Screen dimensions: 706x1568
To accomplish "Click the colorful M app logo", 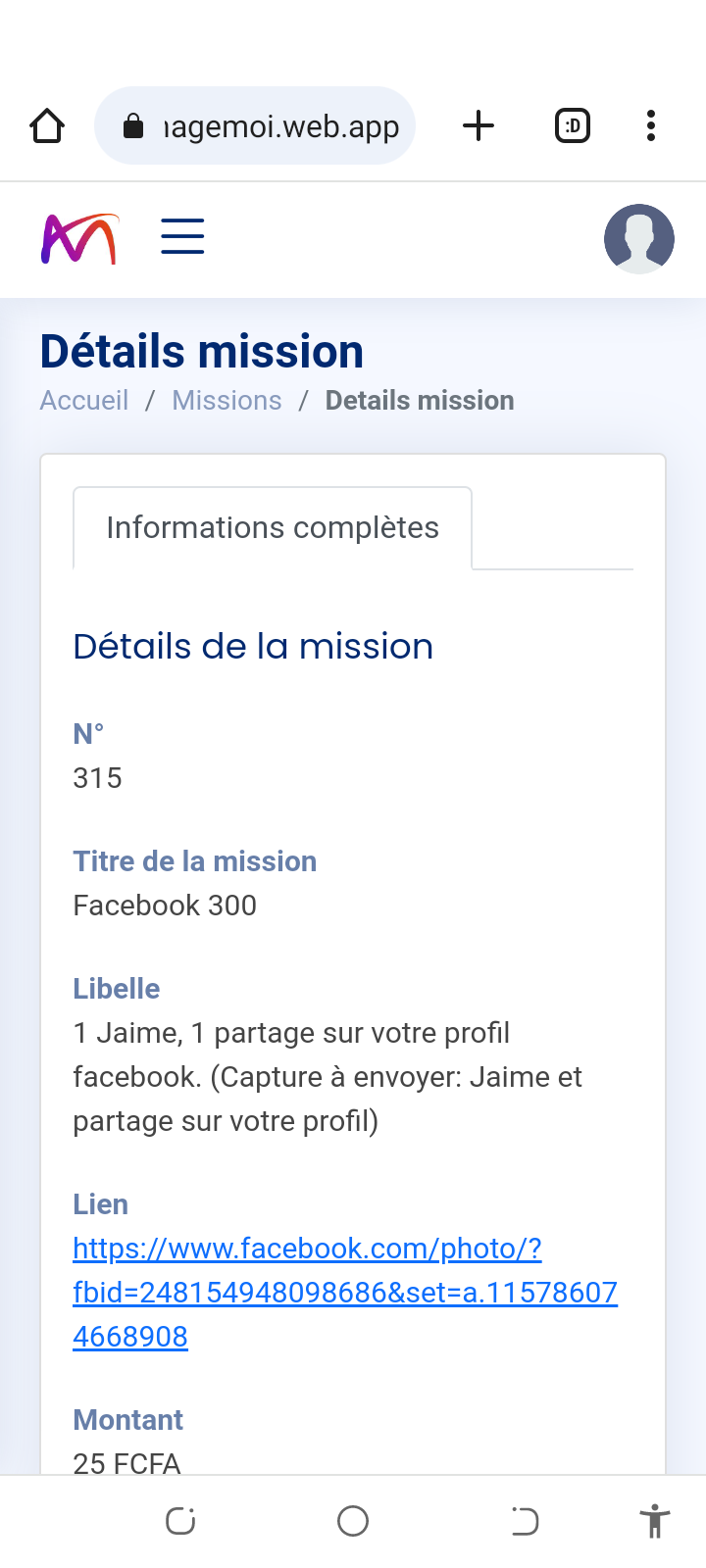I will pos(79,239).
